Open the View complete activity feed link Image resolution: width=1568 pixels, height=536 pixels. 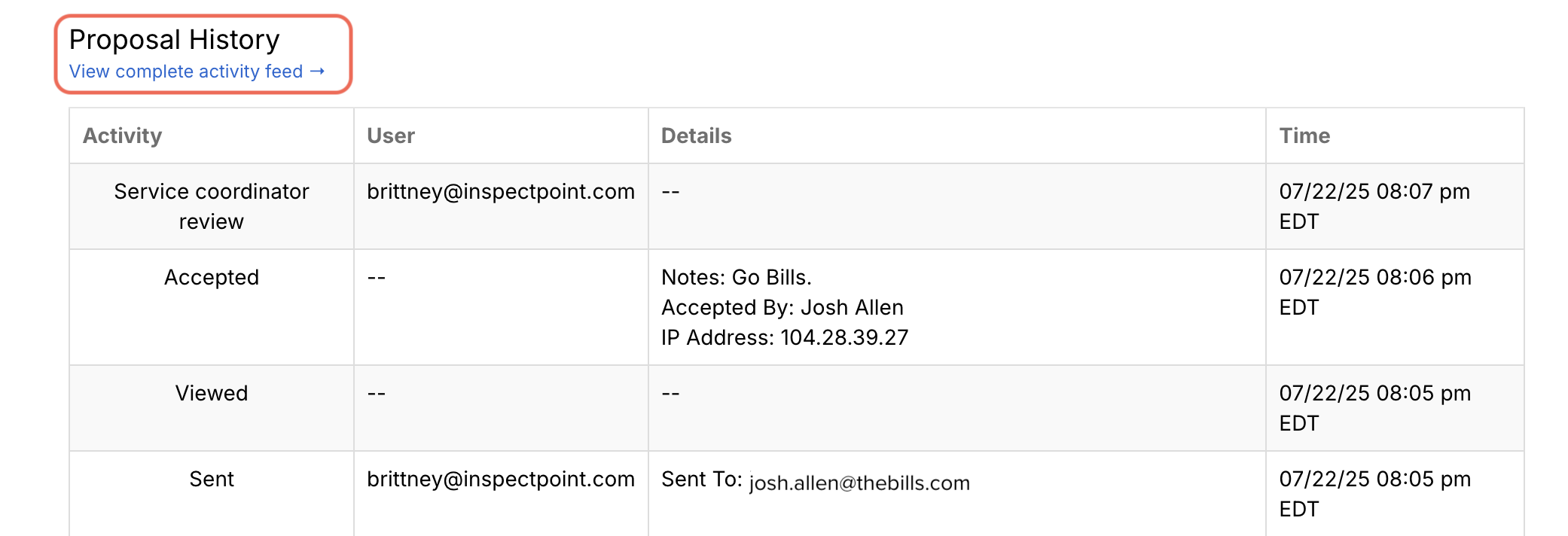tap(197, 72)
